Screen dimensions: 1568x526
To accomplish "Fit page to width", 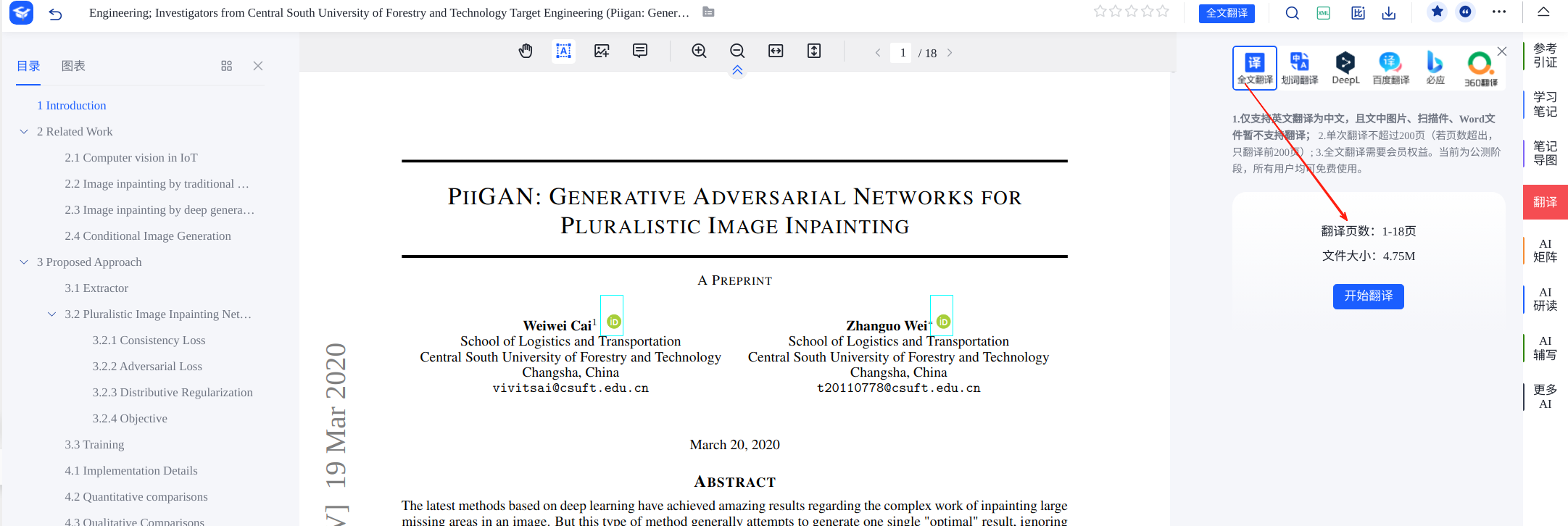I will (x=776, y=51).
